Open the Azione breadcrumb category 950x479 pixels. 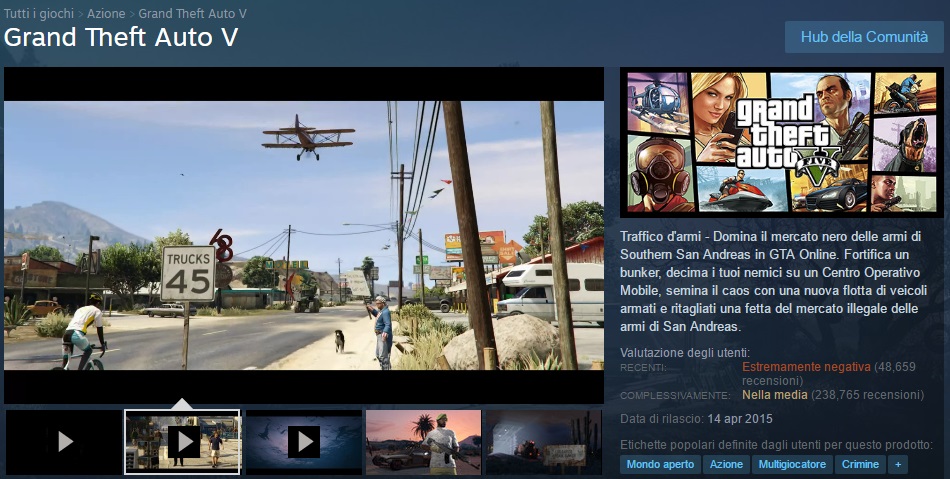[x=105, y=14]
